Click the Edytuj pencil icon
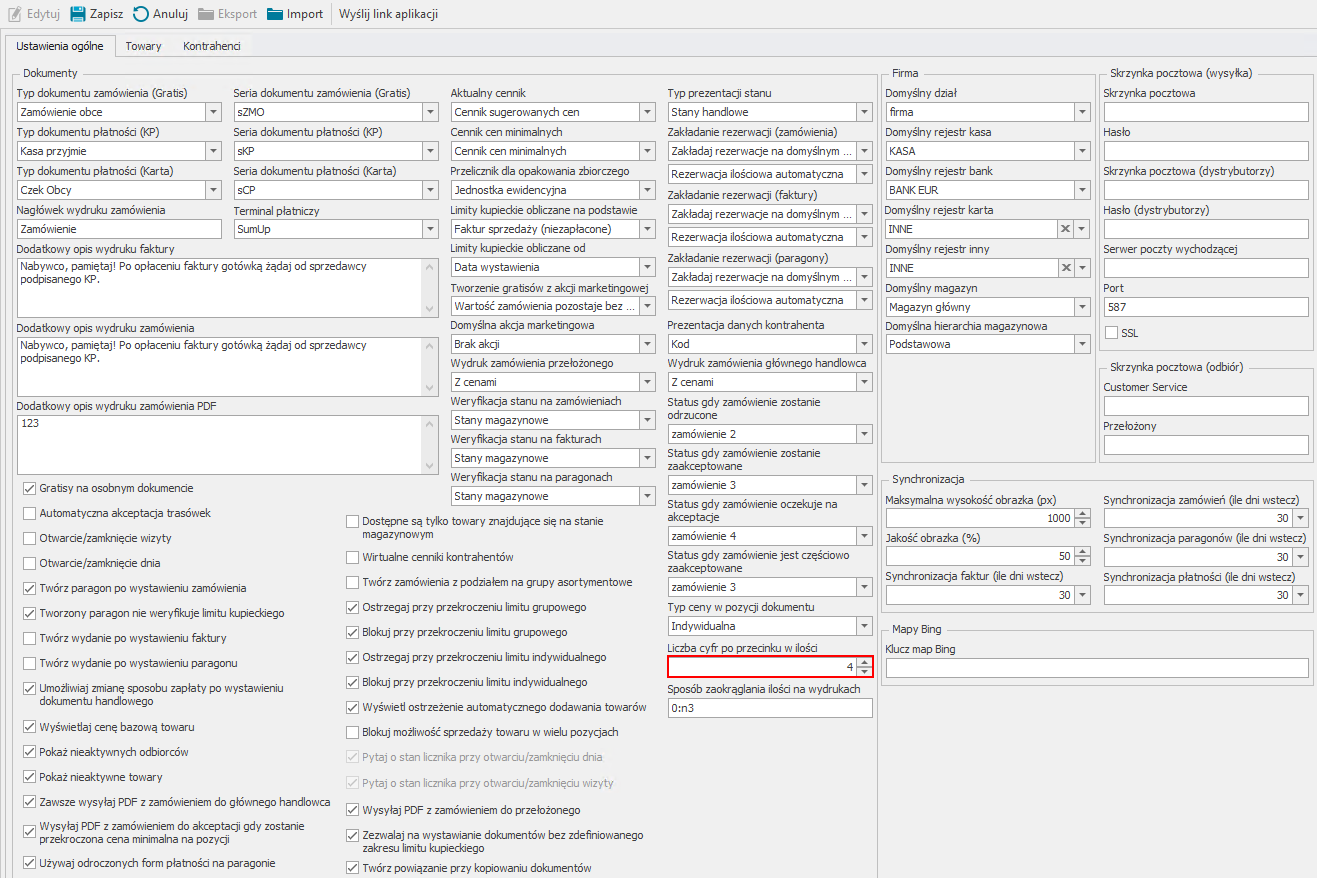The height and width of the screenshot is (878, 1317). click(14, 14)
